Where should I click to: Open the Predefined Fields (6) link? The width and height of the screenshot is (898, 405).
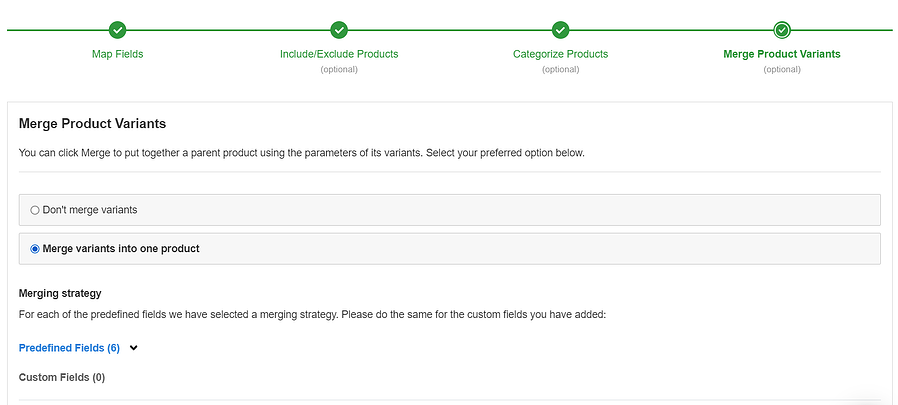coord(69,348)
